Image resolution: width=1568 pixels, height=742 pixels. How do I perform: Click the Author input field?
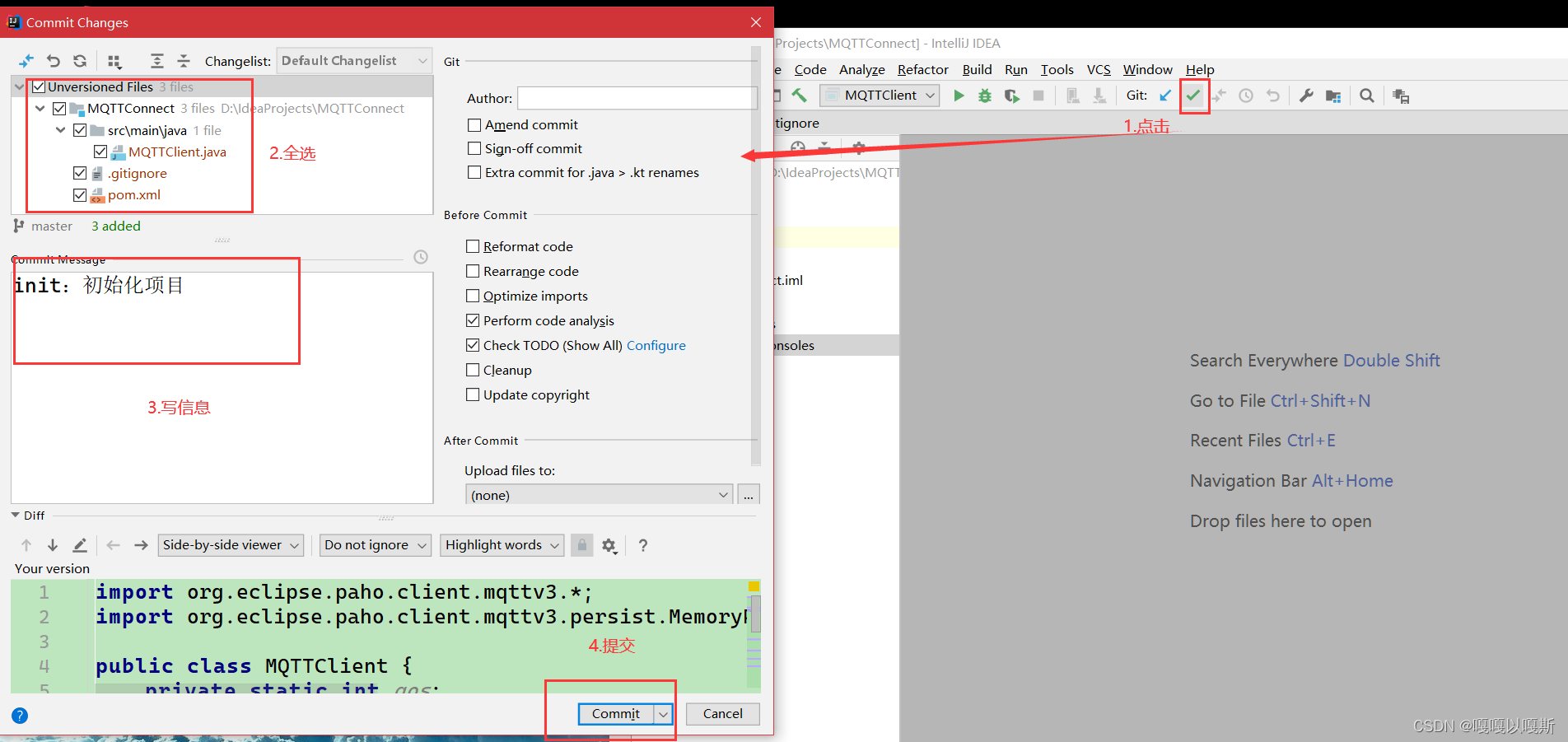(x=637, y=98)
